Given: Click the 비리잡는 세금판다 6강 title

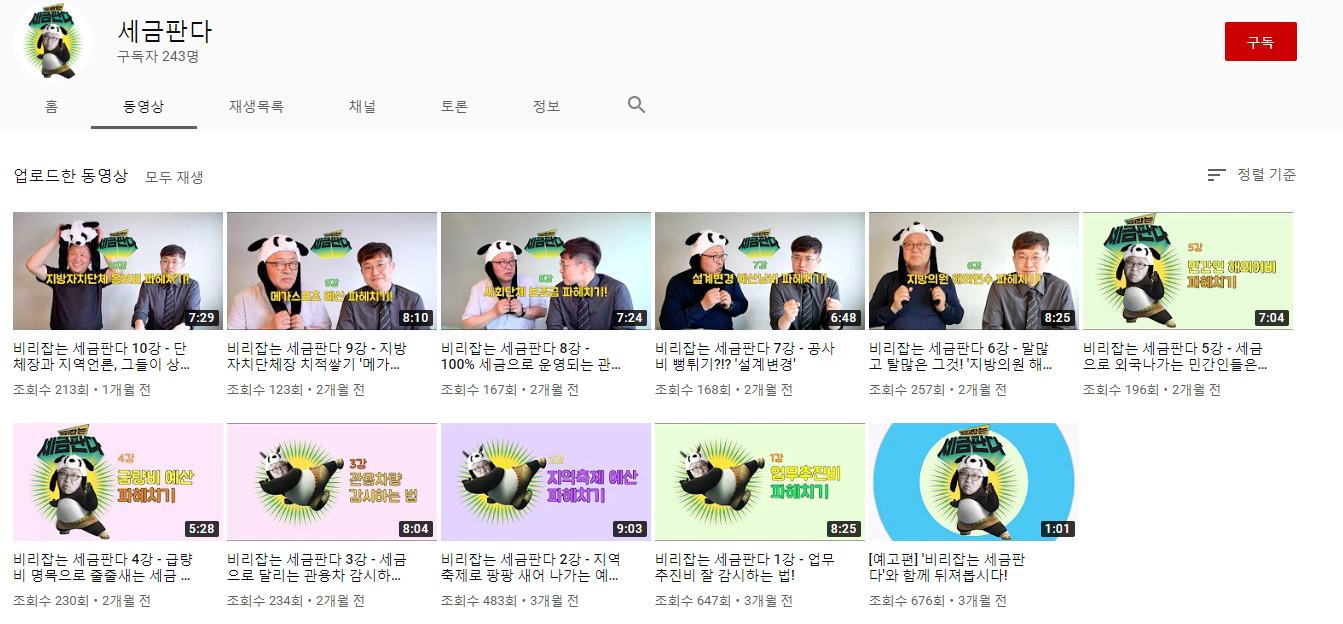Looking at the screenshot, I should (x=961, y=357).
